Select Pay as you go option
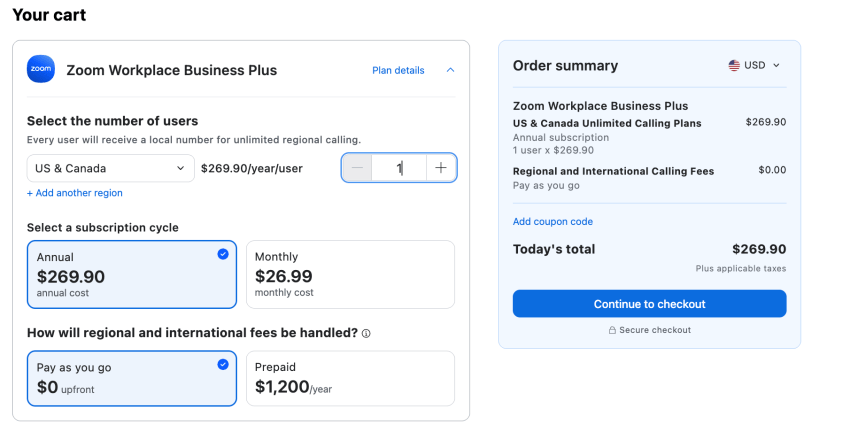This screenshot has width=850, height=432. pyautogui.click(x=132, y=378)
